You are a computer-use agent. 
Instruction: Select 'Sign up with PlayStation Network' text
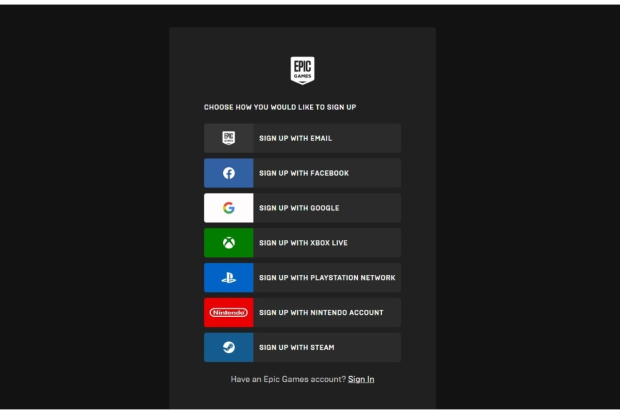tap(327, 278)
